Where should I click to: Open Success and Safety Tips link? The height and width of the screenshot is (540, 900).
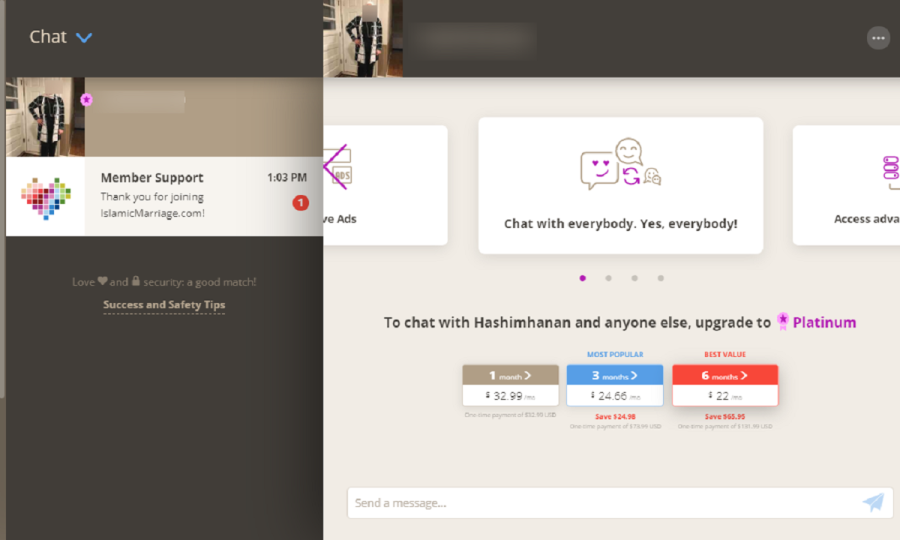[164, 305]
